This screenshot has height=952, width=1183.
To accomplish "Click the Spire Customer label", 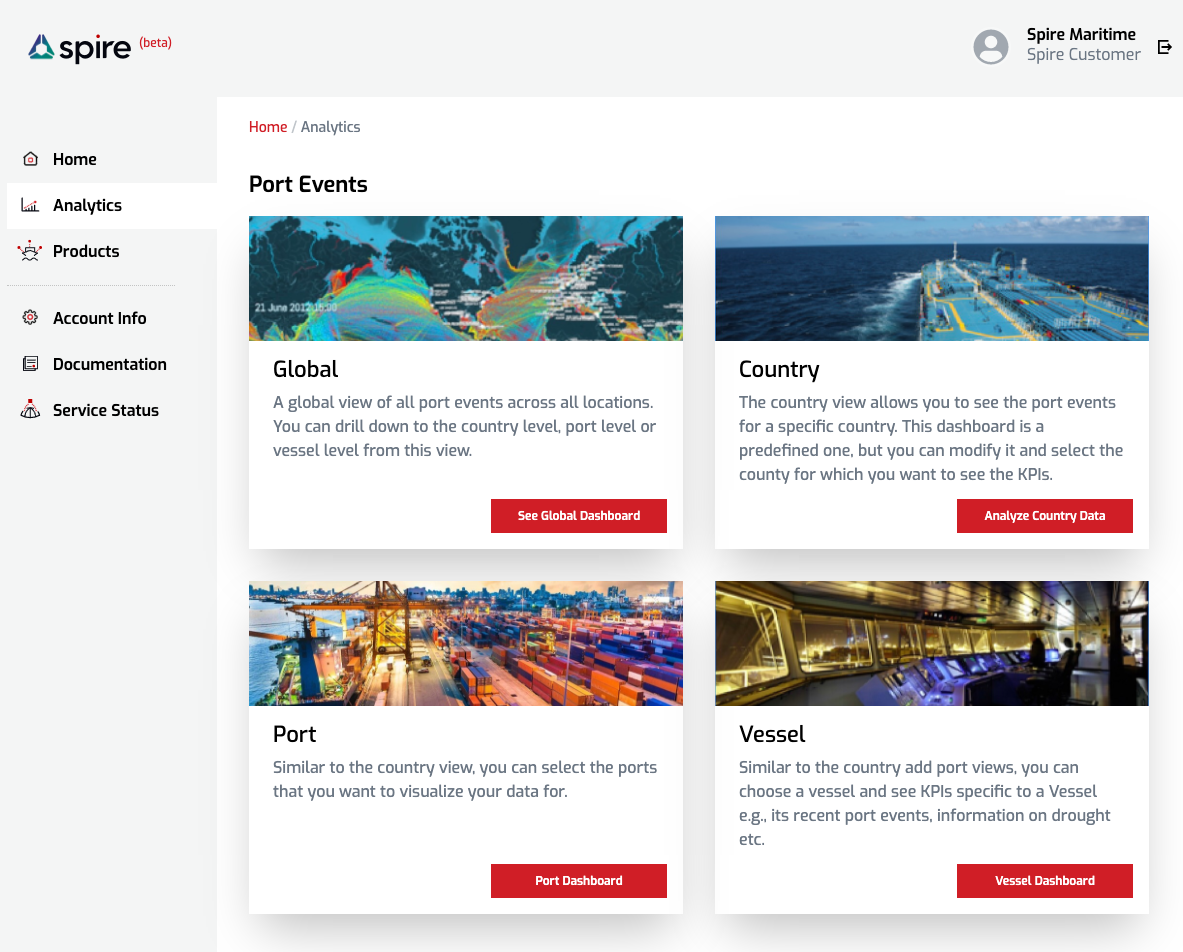I will coord(1083,55).
